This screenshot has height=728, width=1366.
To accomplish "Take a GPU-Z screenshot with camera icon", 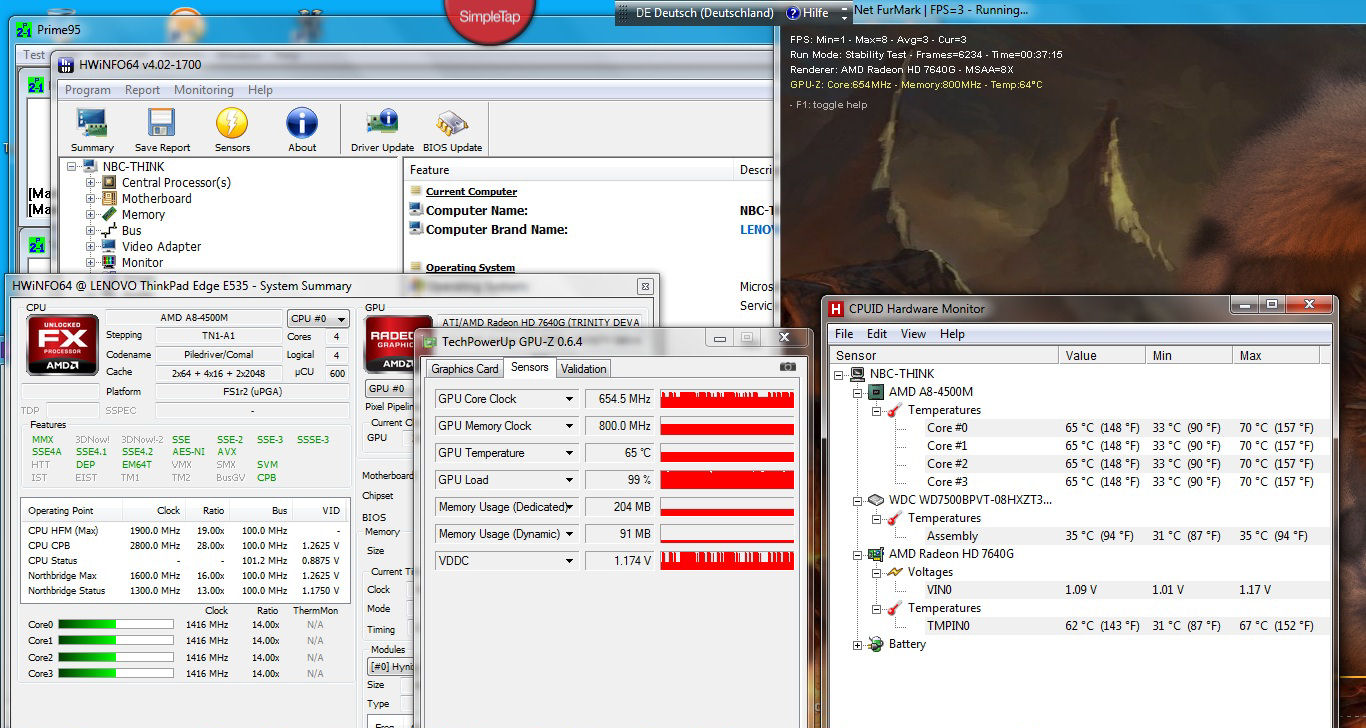I will coord(788,367).
